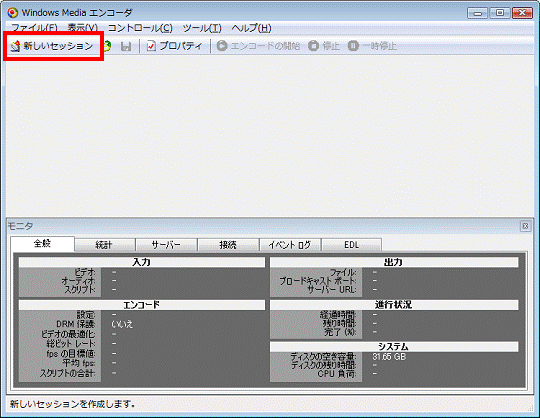This screenshot has height=418, width=540.
Task: Click the ビデオの最適化 label
Action: click(68, 334)
